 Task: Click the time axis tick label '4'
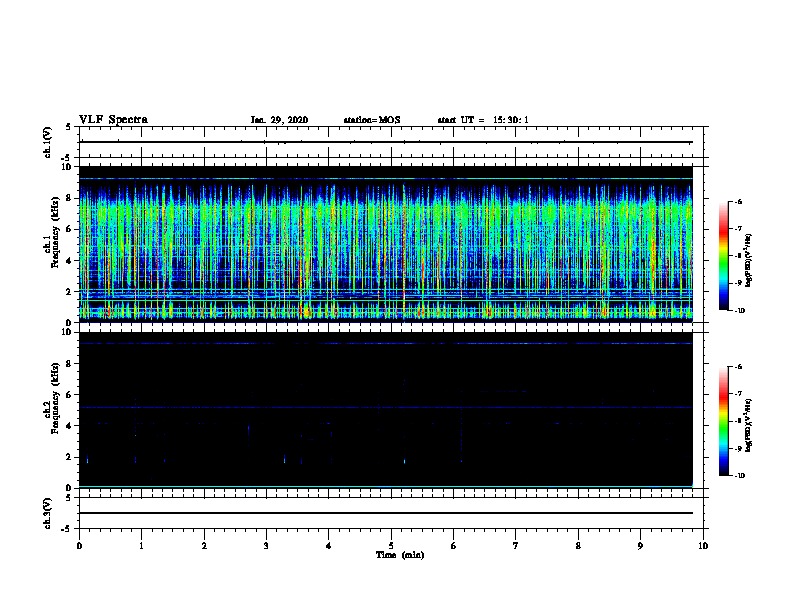click(x=329, y=546)
